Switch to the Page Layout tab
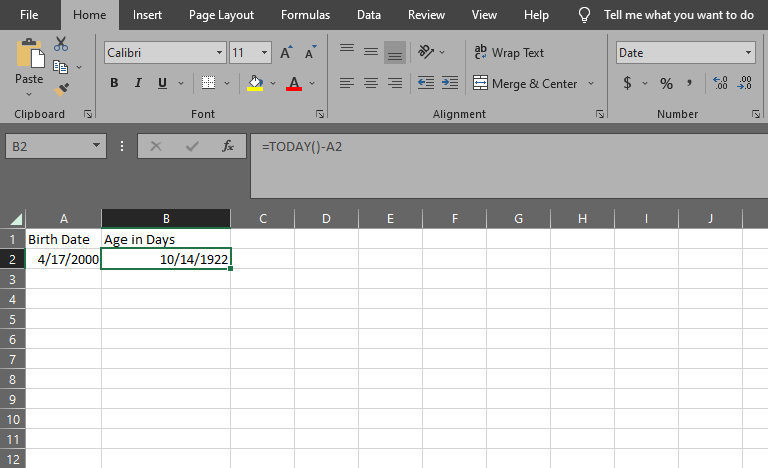Viewport: 768px width, 468px height. click(221, 15)
